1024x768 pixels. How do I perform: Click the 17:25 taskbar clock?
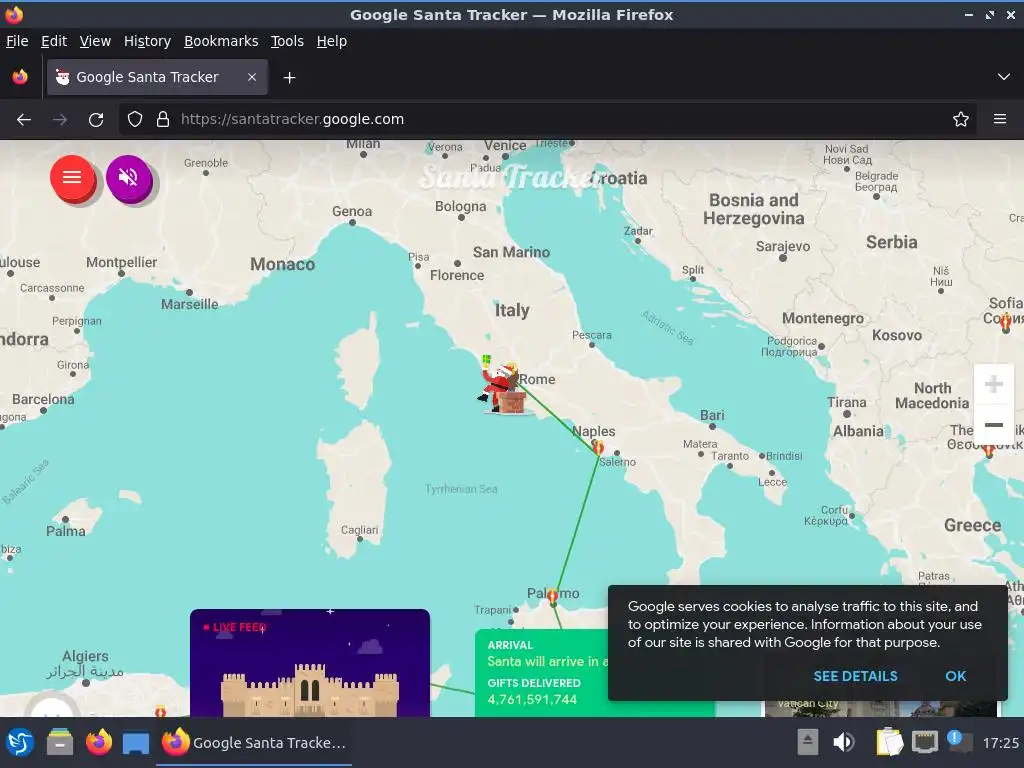[x=1000, y=743]
